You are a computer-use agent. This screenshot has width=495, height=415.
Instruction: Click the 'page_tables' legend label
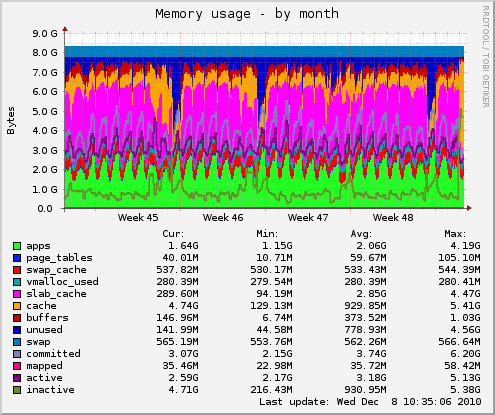[x=59, y=258]
